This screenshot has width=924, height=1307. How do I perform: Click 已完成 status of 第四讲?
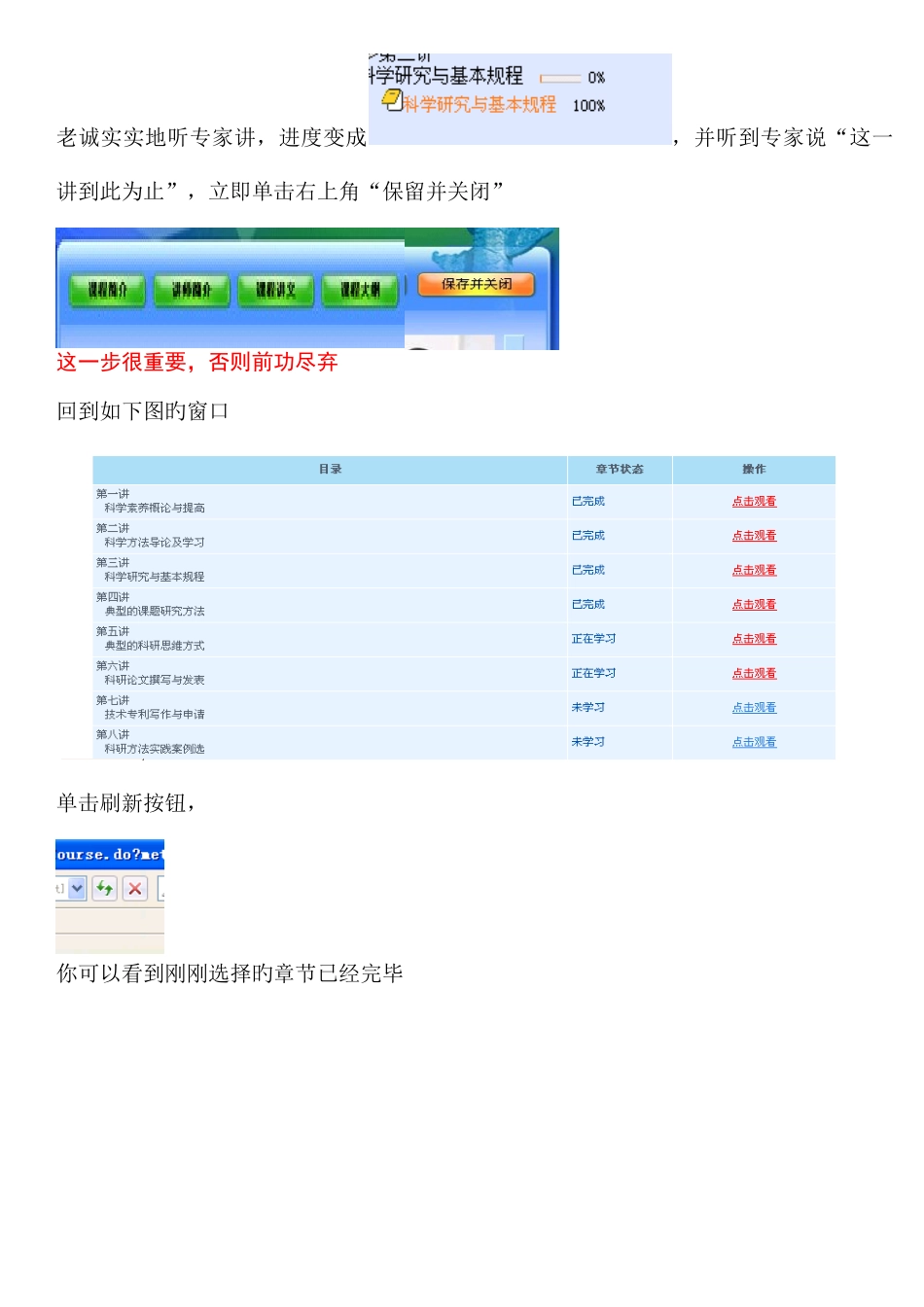(x=588, y=605)
